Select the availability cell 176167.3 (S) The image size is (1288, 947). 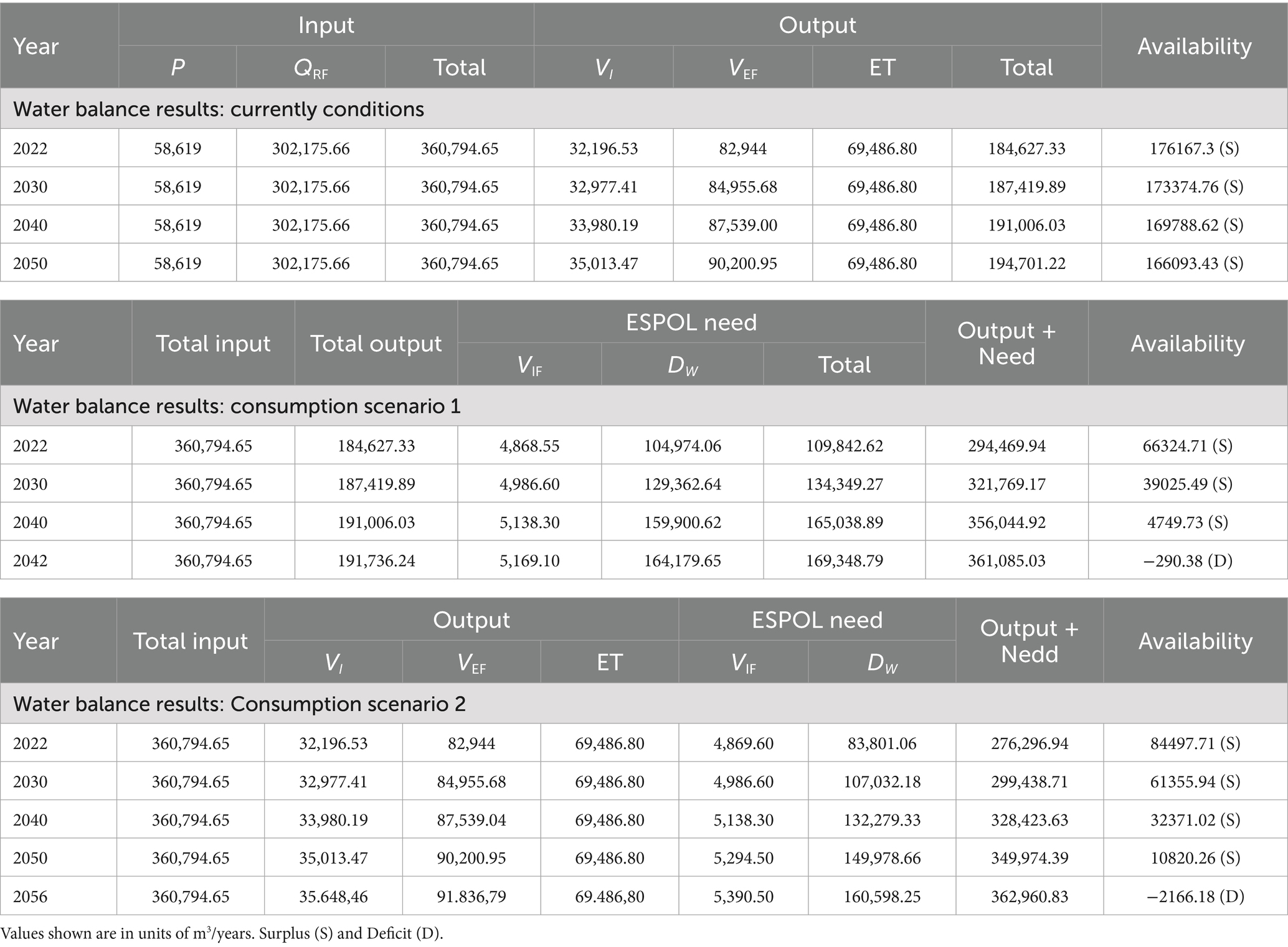pos(1194,149)
